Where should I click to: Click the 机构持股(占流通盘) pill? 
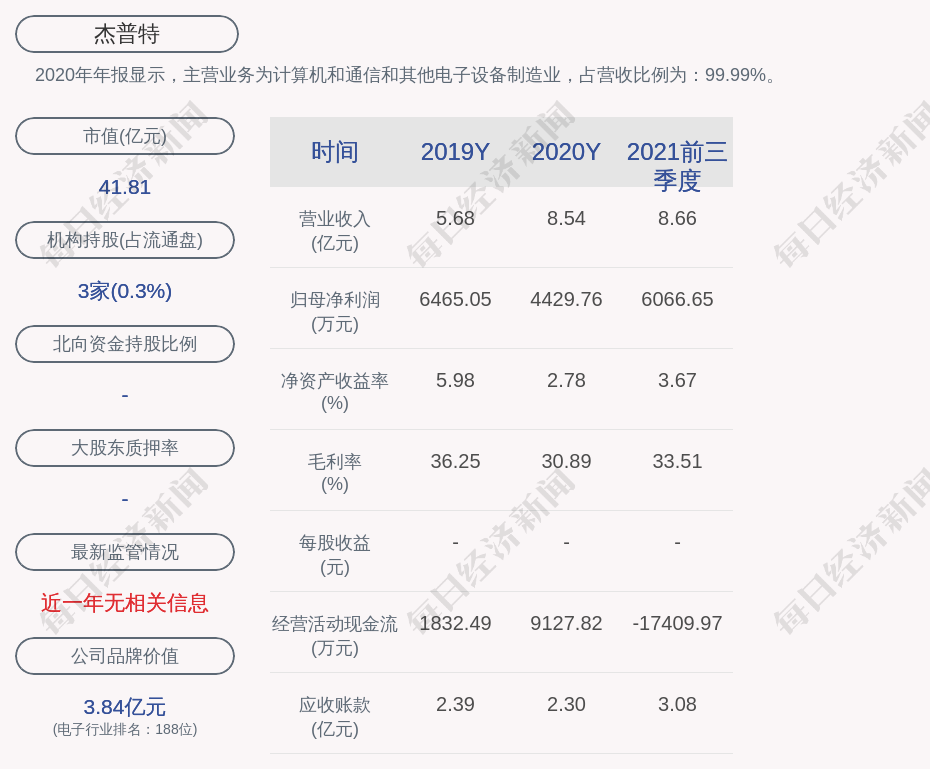tap(125, 240)
